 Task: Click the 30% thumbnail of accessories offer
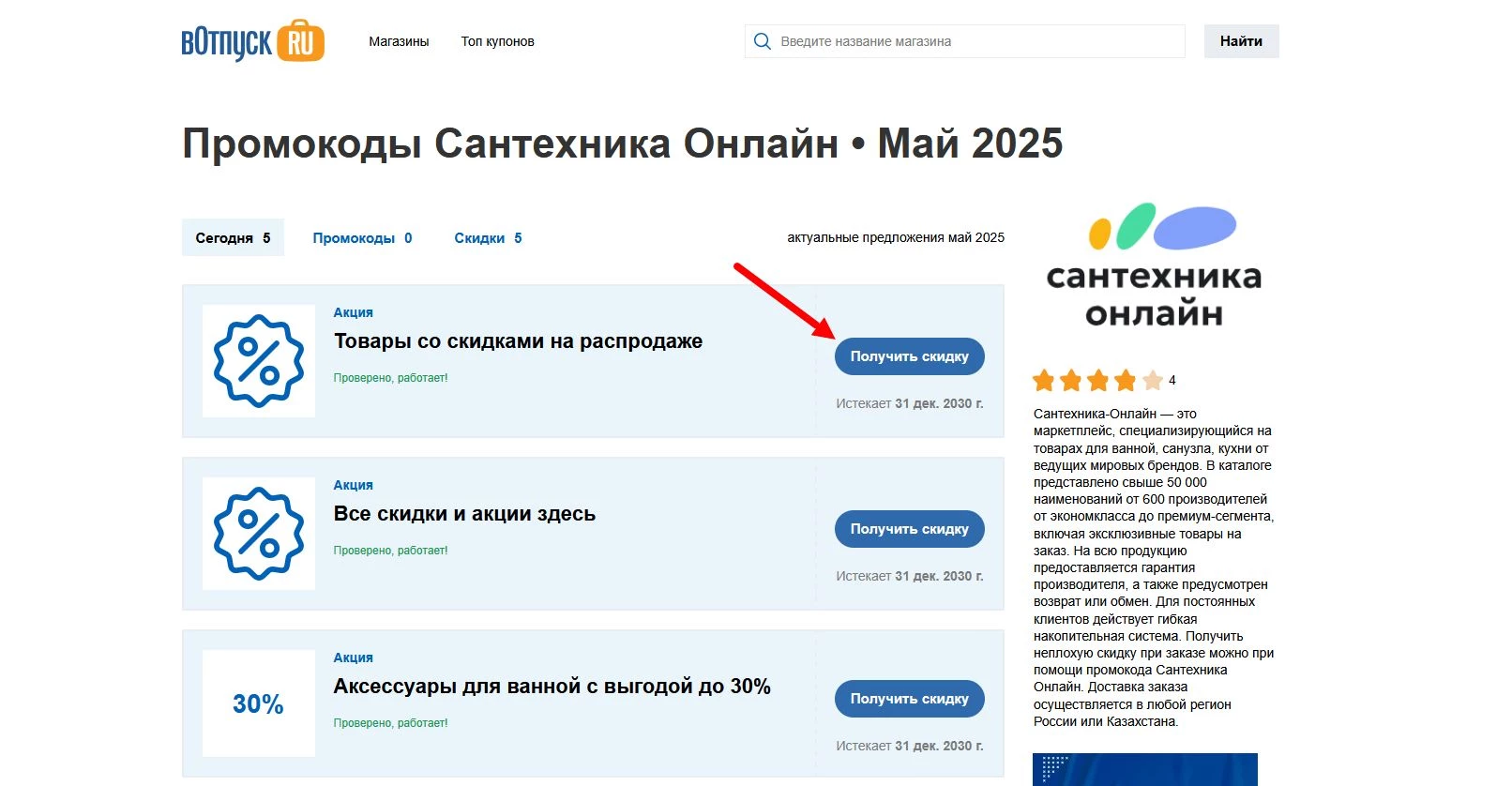(259, 703)
